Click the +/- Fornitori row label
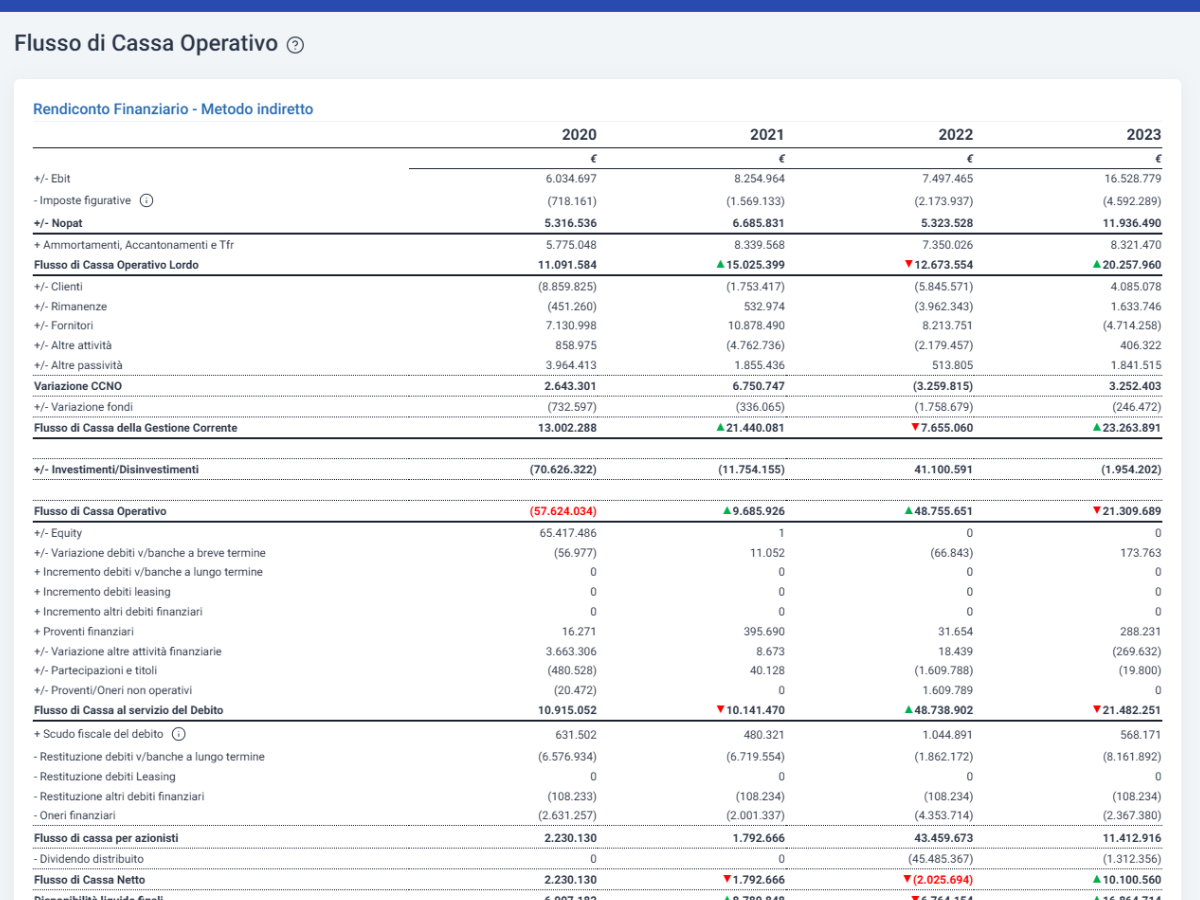The width and height of the screenshot is (1200, 900). [64, 326]
